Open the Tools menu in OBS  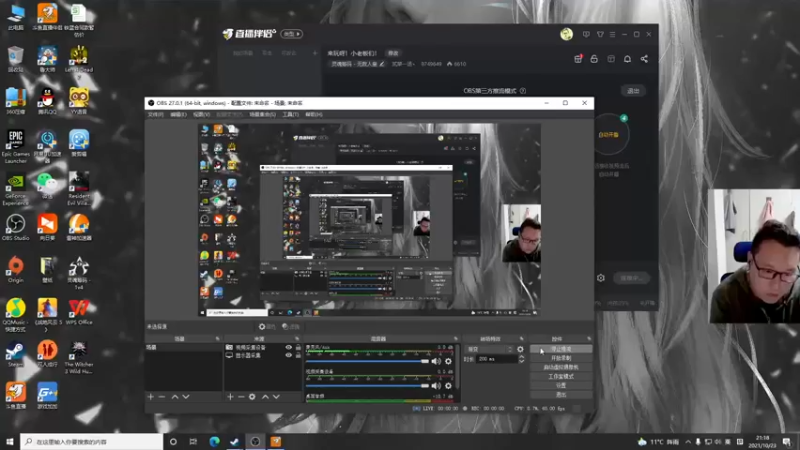pos(290,114)
